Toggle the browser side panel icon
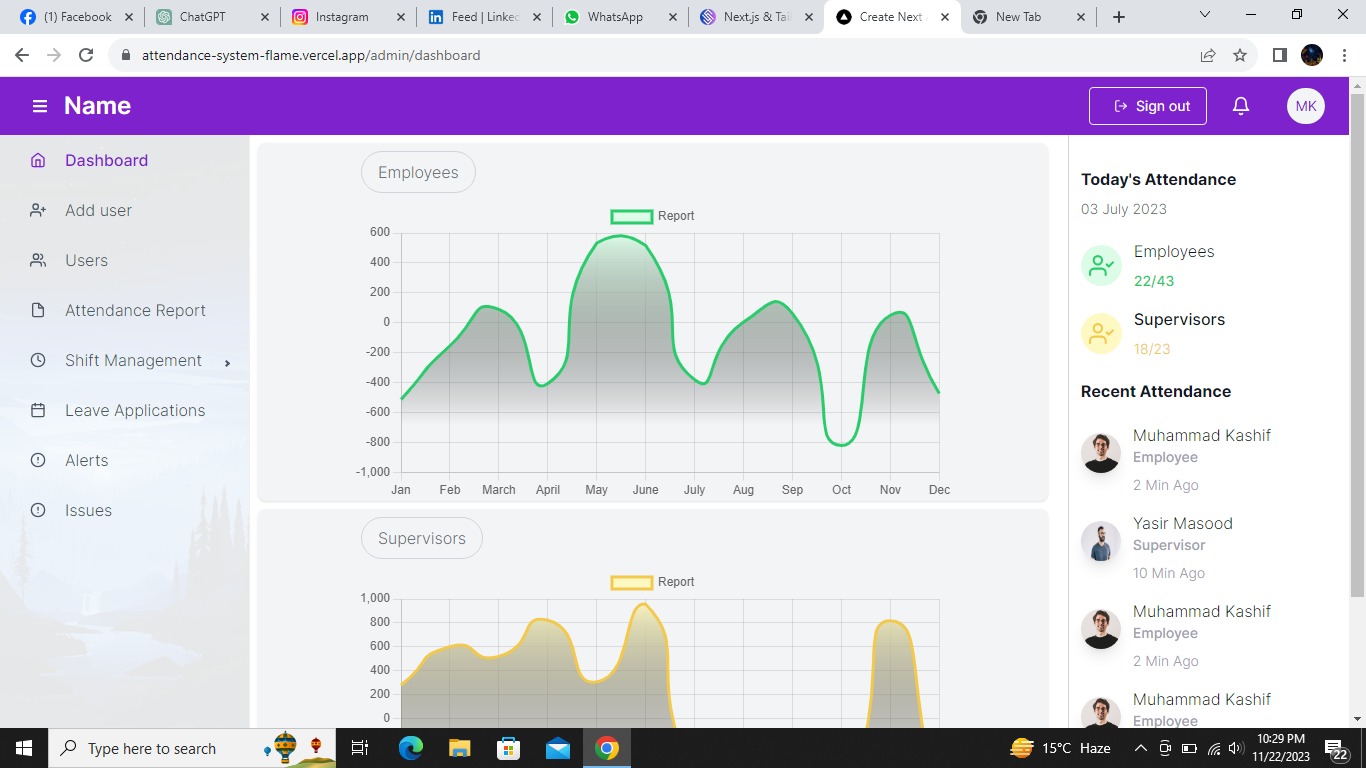The width and height of the screenshot is (1366, 768). click(x=1279, y=55)
